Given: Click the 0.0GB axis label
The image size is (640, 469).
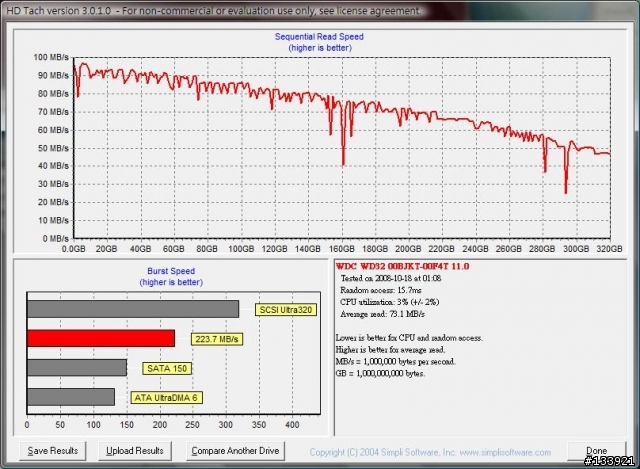Looking at the screenshot, I should [73, 249].
